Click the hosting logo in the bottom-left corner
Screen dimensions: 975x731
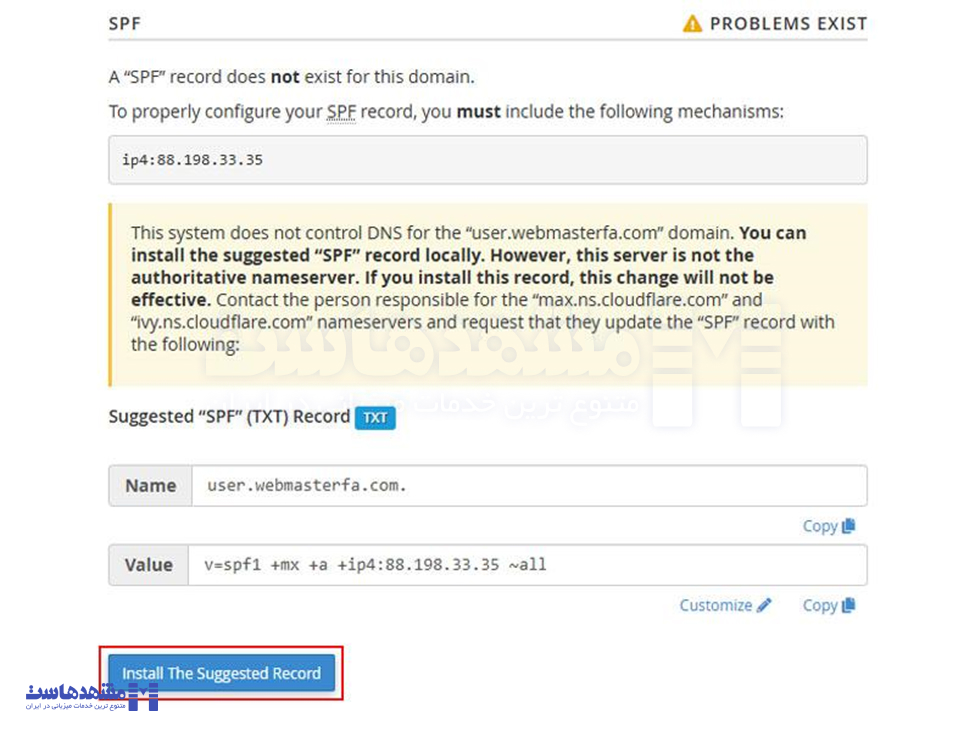point(91,696)
